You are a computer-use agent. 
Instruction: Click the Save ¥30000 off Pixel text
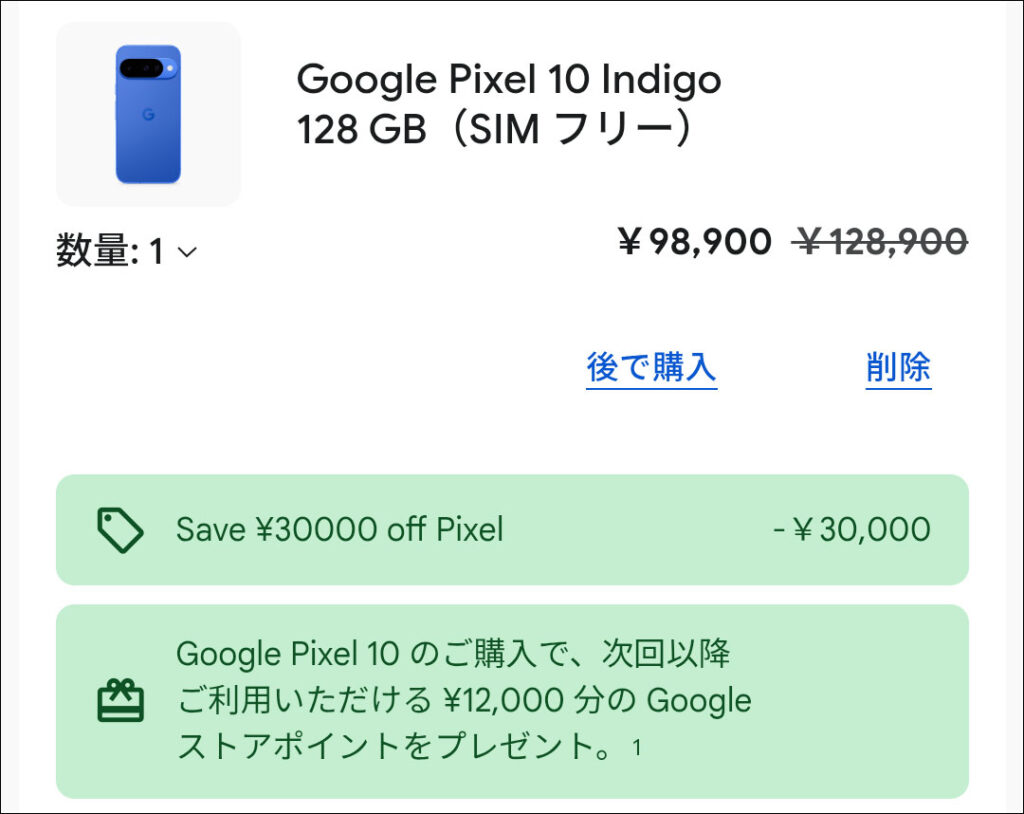[339, 529]
